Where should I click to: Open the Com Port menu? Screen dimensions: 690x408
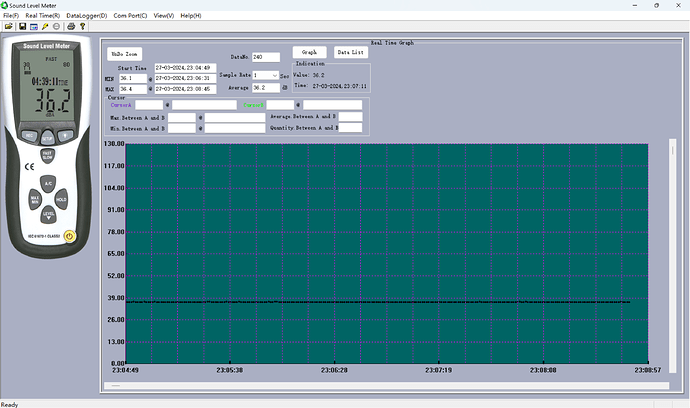[131, 16]
